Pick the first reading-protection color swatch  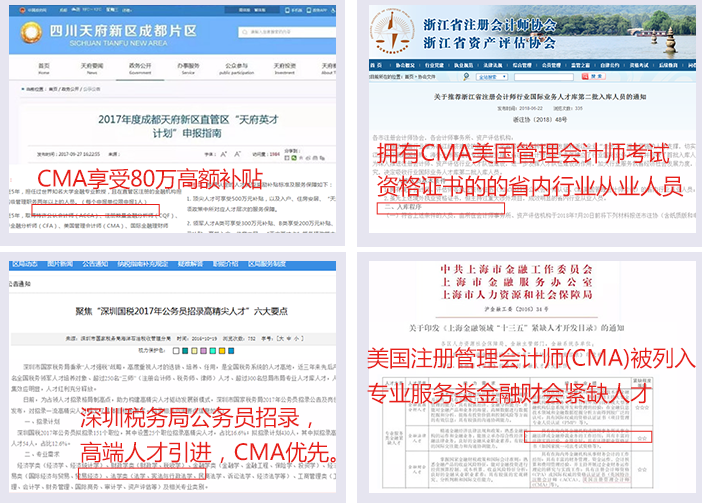[x=175, y=351]
